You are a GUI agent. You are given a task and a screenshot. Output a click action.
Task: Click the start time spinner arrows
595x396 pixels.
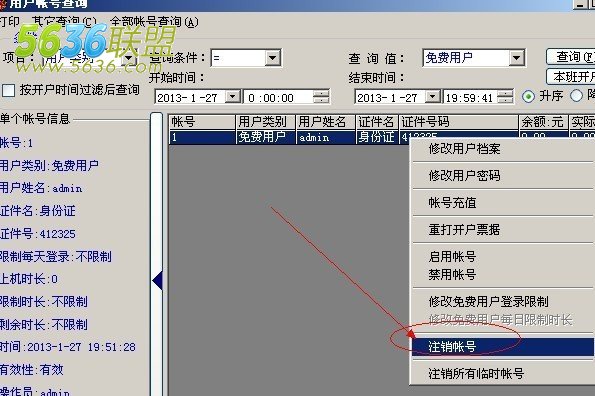tap(321, 97)
